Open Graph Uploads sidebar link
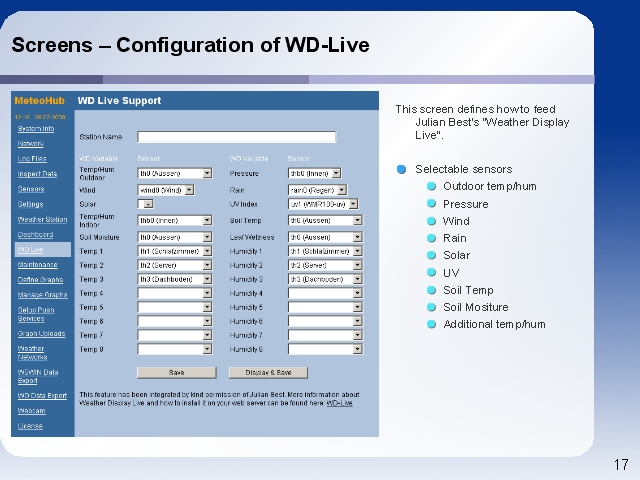The height and width of the screenshot is (480, 640). (41, 333)
